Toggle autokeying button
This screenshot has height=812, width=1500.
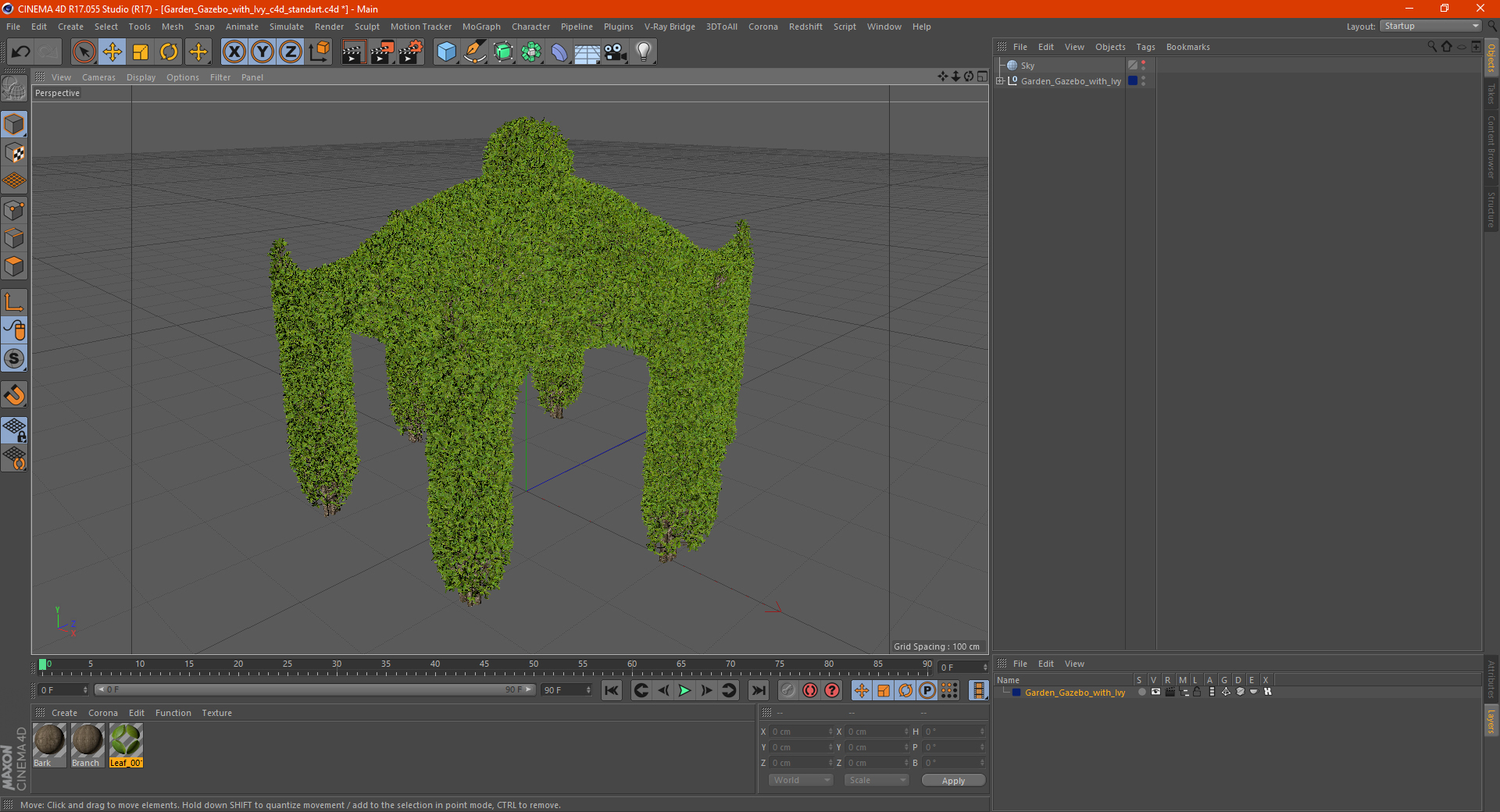click(810, 690)
